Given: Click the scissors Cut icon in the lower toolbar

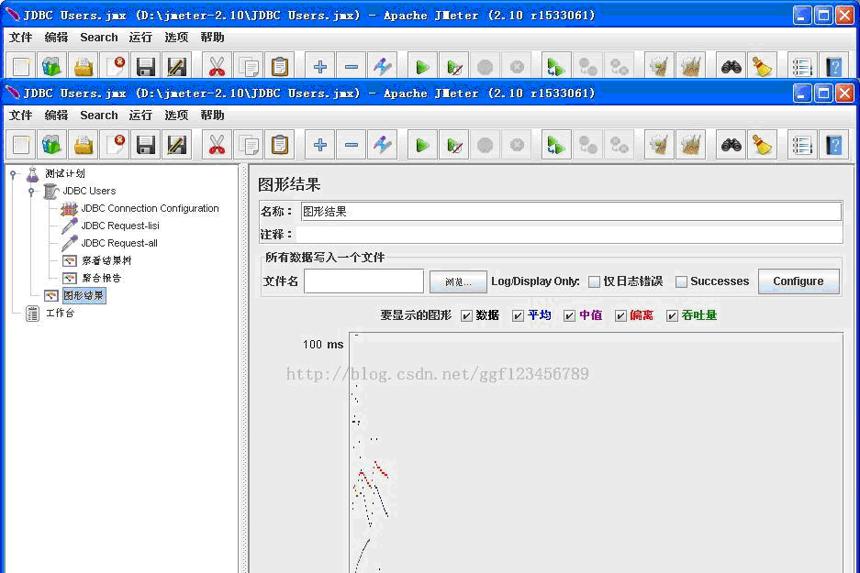Looking at the screenshot, I should 217,145.
